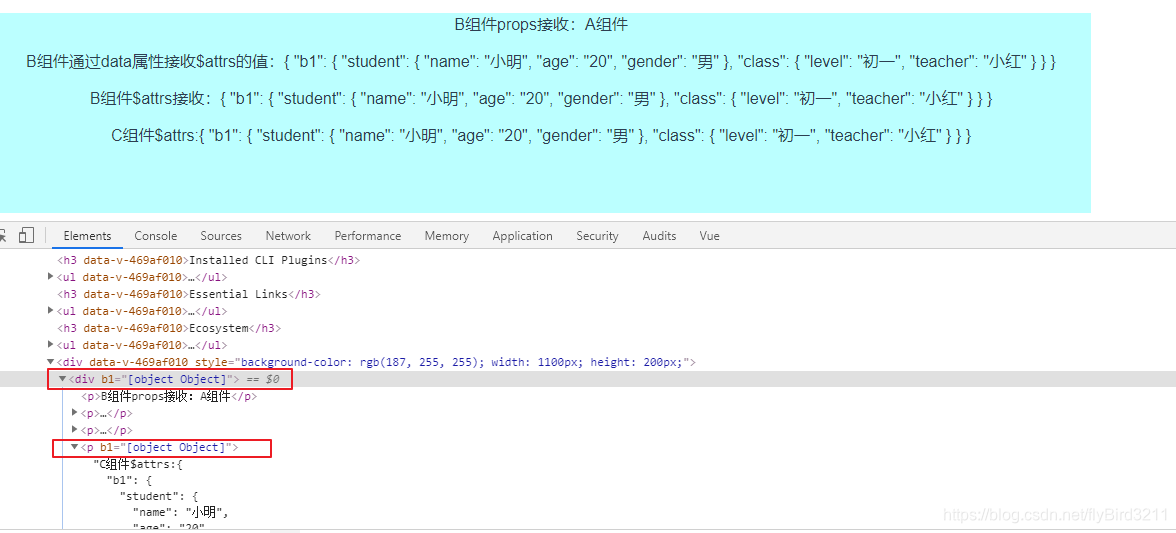Open the Console tab

[156, 235]
